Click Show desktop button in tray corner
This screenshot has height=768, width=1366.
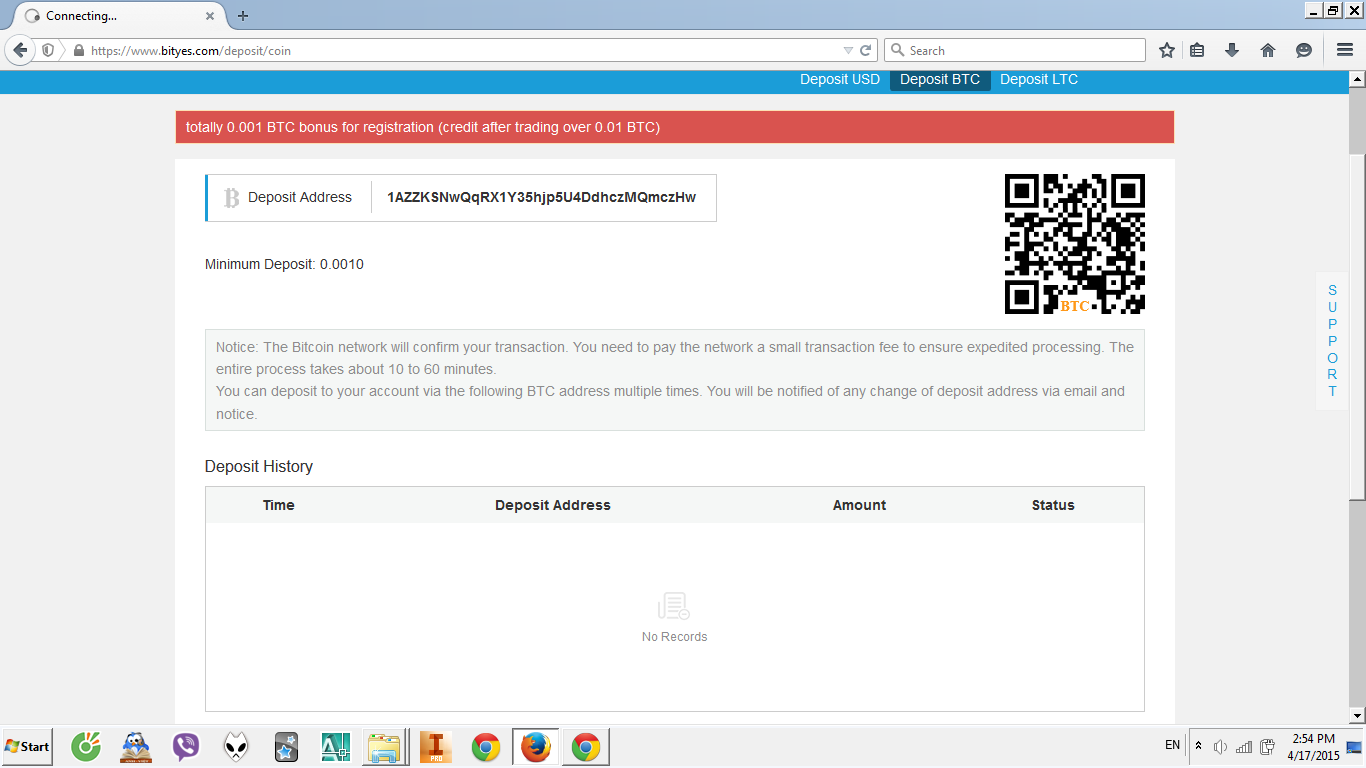pos(1355,747)
